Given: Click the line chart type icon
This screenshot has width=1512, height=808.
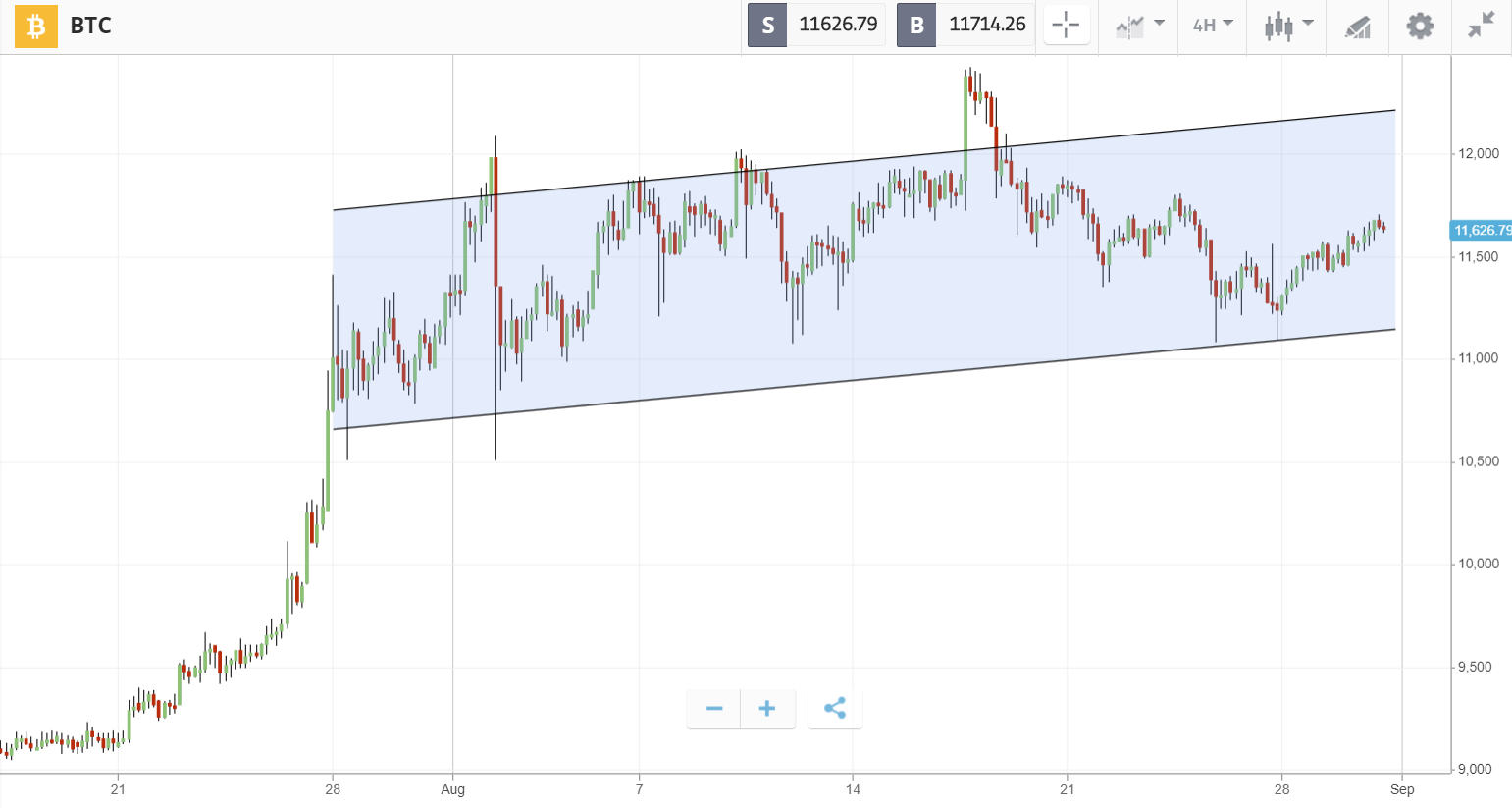Looking at the screenshot, I should tap(1130, 26).
